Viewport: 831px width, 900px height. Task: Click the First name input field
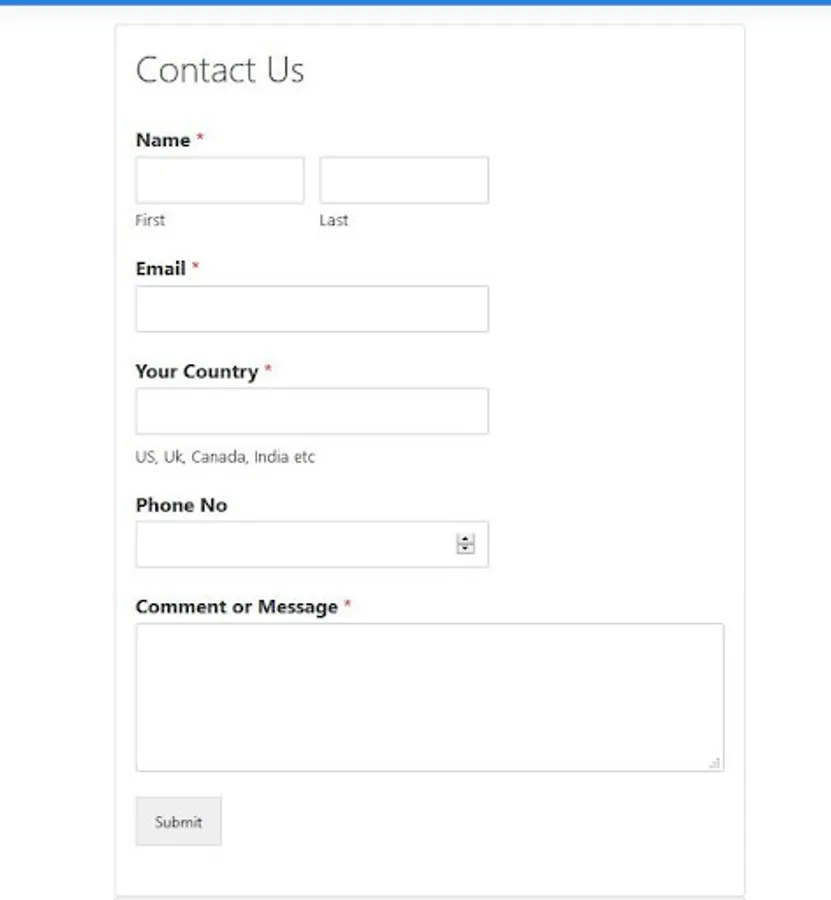pos(220,180)
